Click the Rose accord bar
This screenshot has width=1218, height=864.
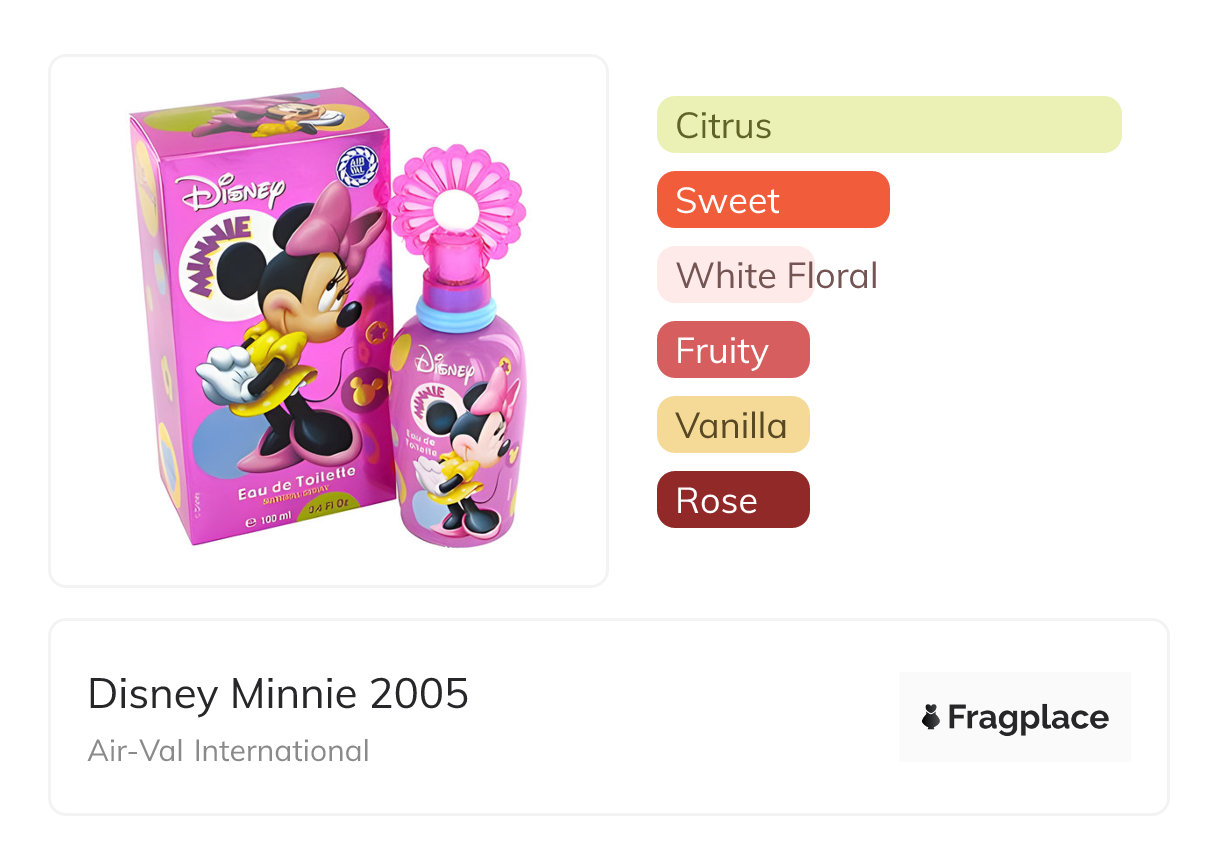(732, 500)
